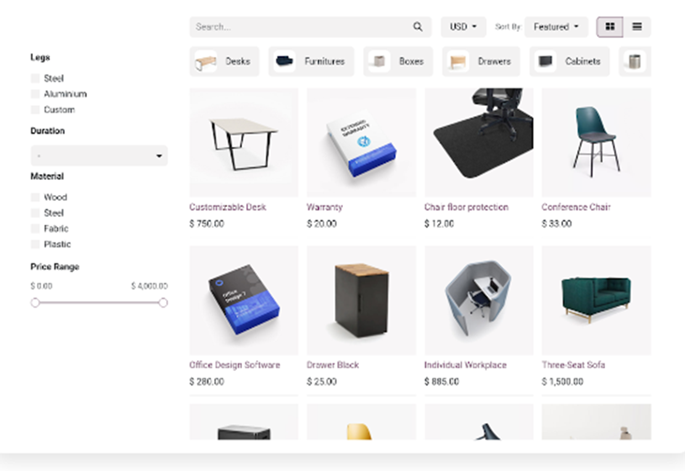The height and width of the screenshot is (471, 685).
Task: Switch to list view layout
Action: pos(637,27)
